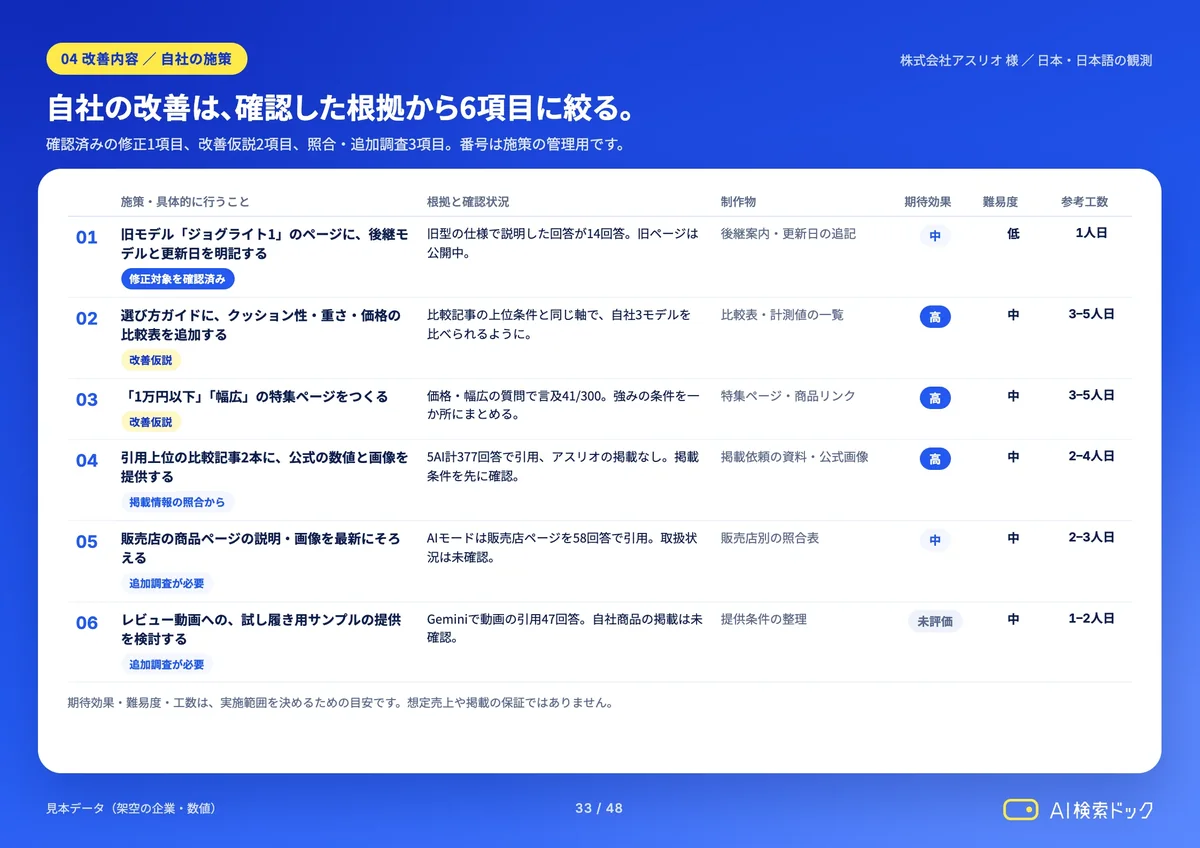Click the 改善仮説 tag in row 02
Viewport: 1200px width, 848px height.
tap(151, 360)
